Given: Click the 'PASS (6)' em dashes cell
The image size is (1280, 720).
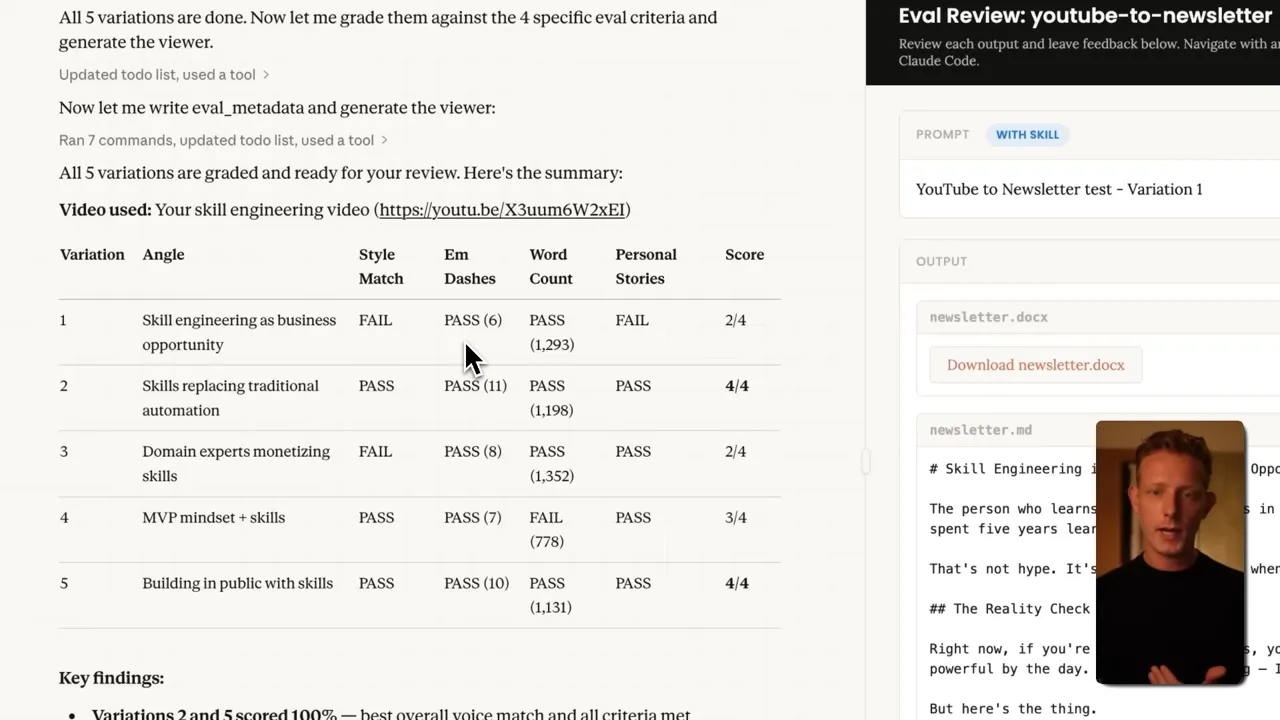Looking at the screenshot, I should pyautogui.click(x=473, y=321).
